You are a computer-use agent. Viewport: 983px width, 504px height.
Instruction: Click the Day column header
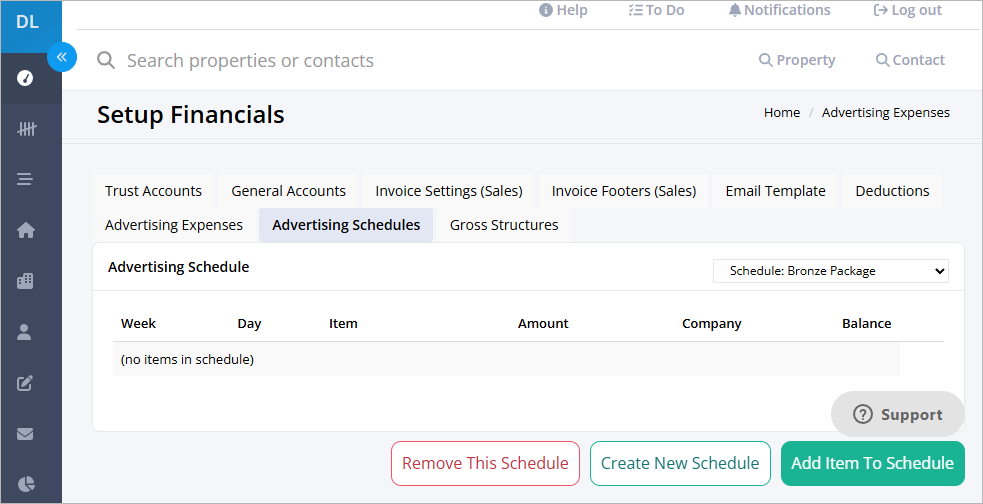(x=249, y=323)
